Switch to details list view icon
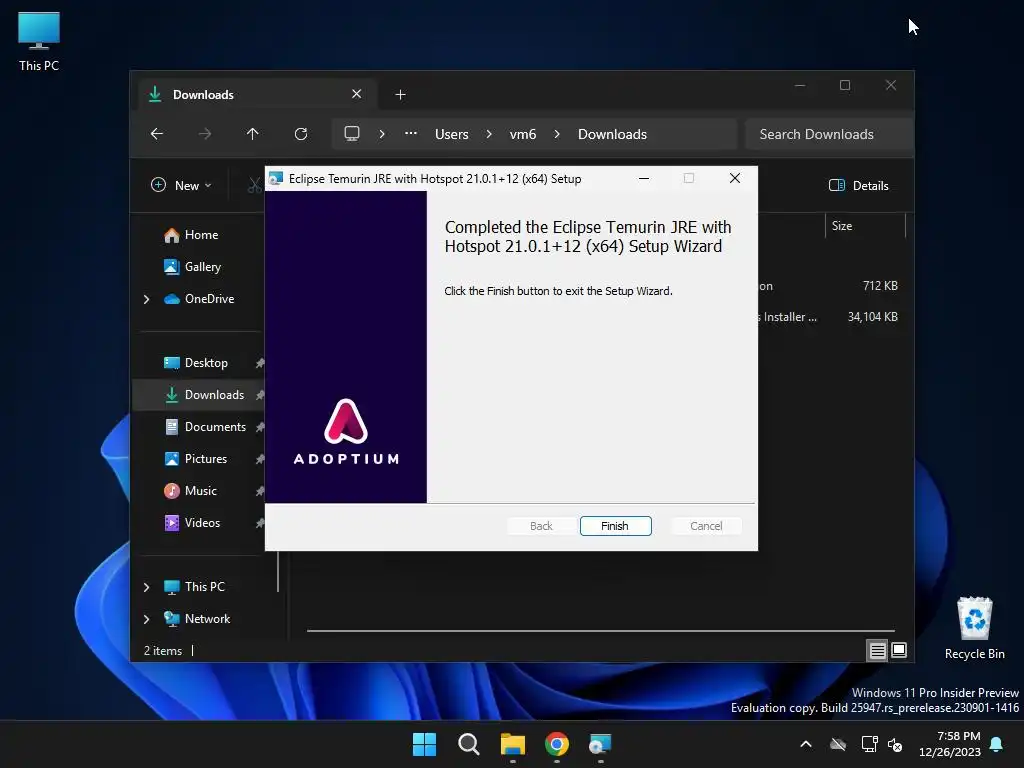Viewport: 1024px width, 768px height. 877,650
